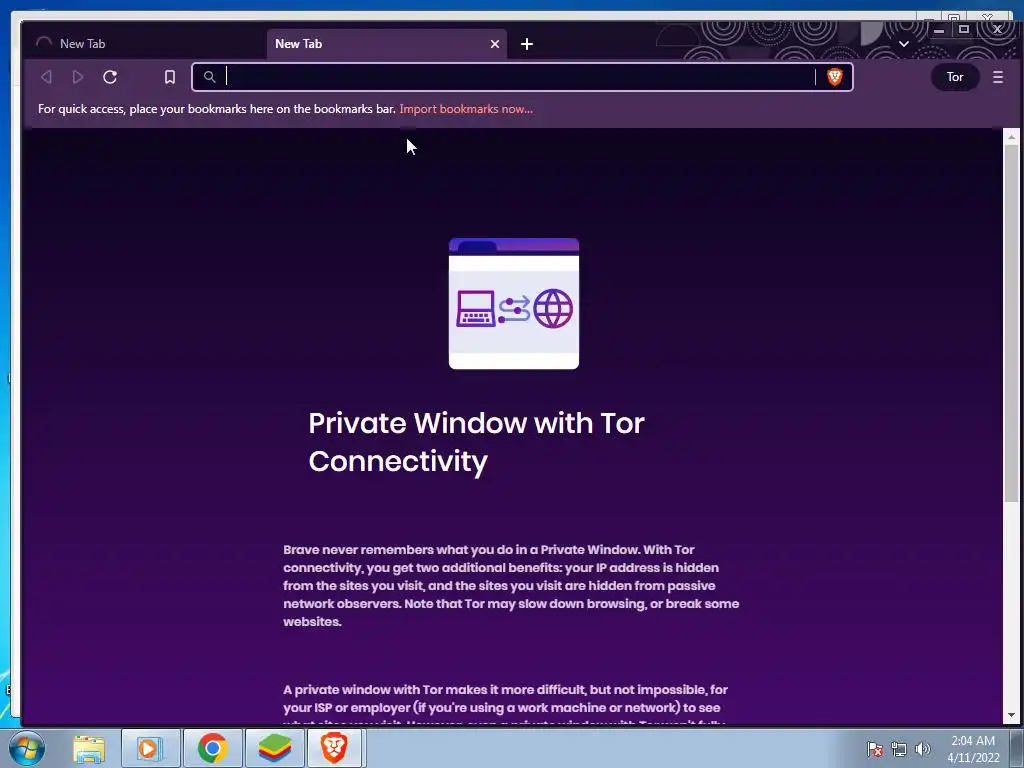Open the volume speaker tray icon
Viewport: 1024px width, 768px height.
tap(922, 749)
